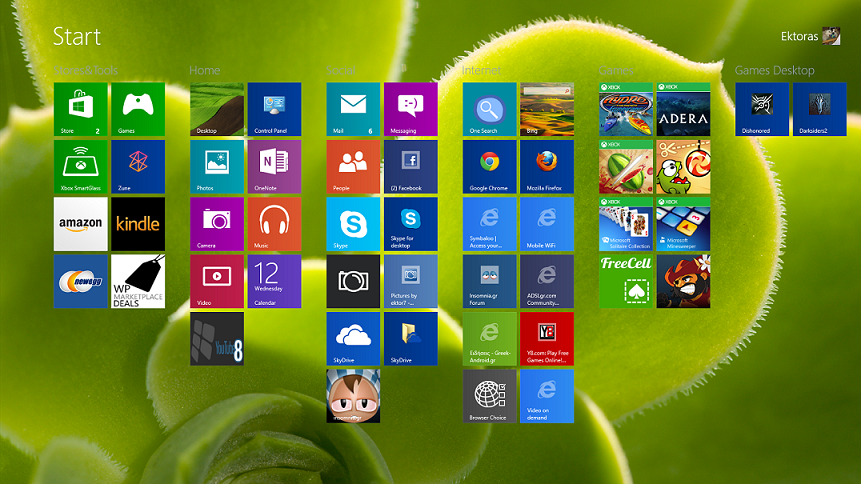The width and height of the screenshot is (861, 484).
Task: Open Microsoft Solitaire Collection tile
Action: coord(626,224)
